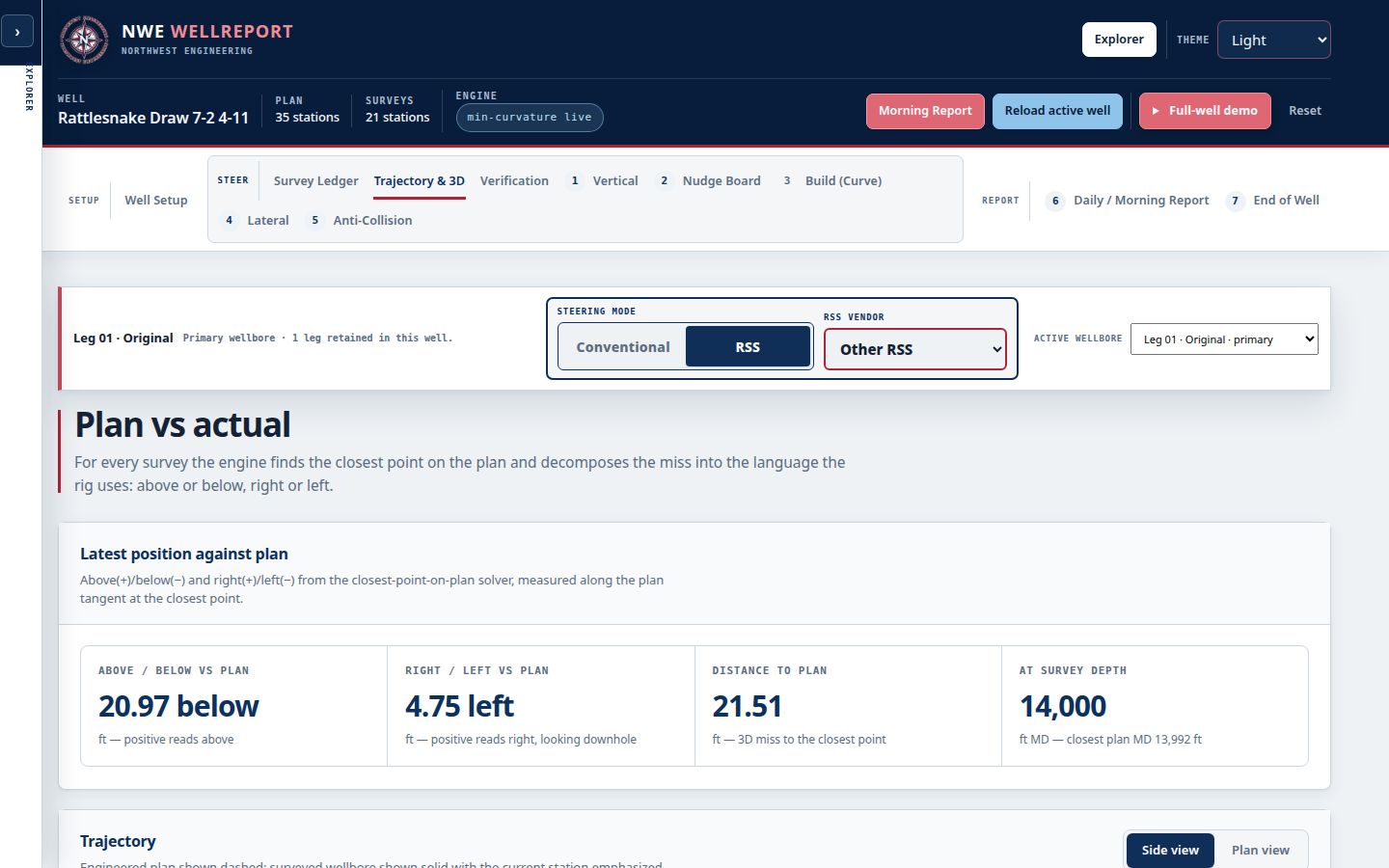Open the Verification tab
This screenshot has height=868, width=1389.
pyautogui.click(x=514, y=181)
